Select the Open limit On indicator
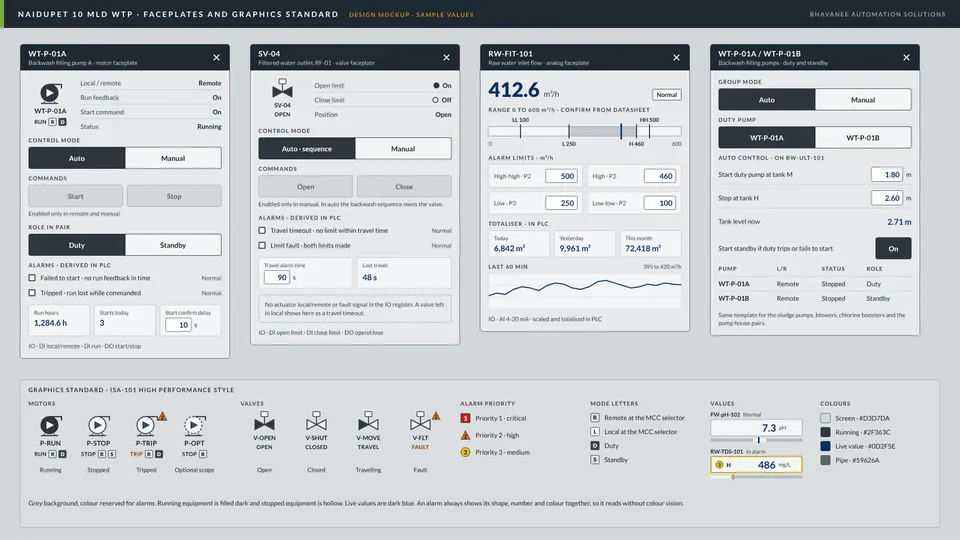The image size is (960, 540). pos(436,86)
